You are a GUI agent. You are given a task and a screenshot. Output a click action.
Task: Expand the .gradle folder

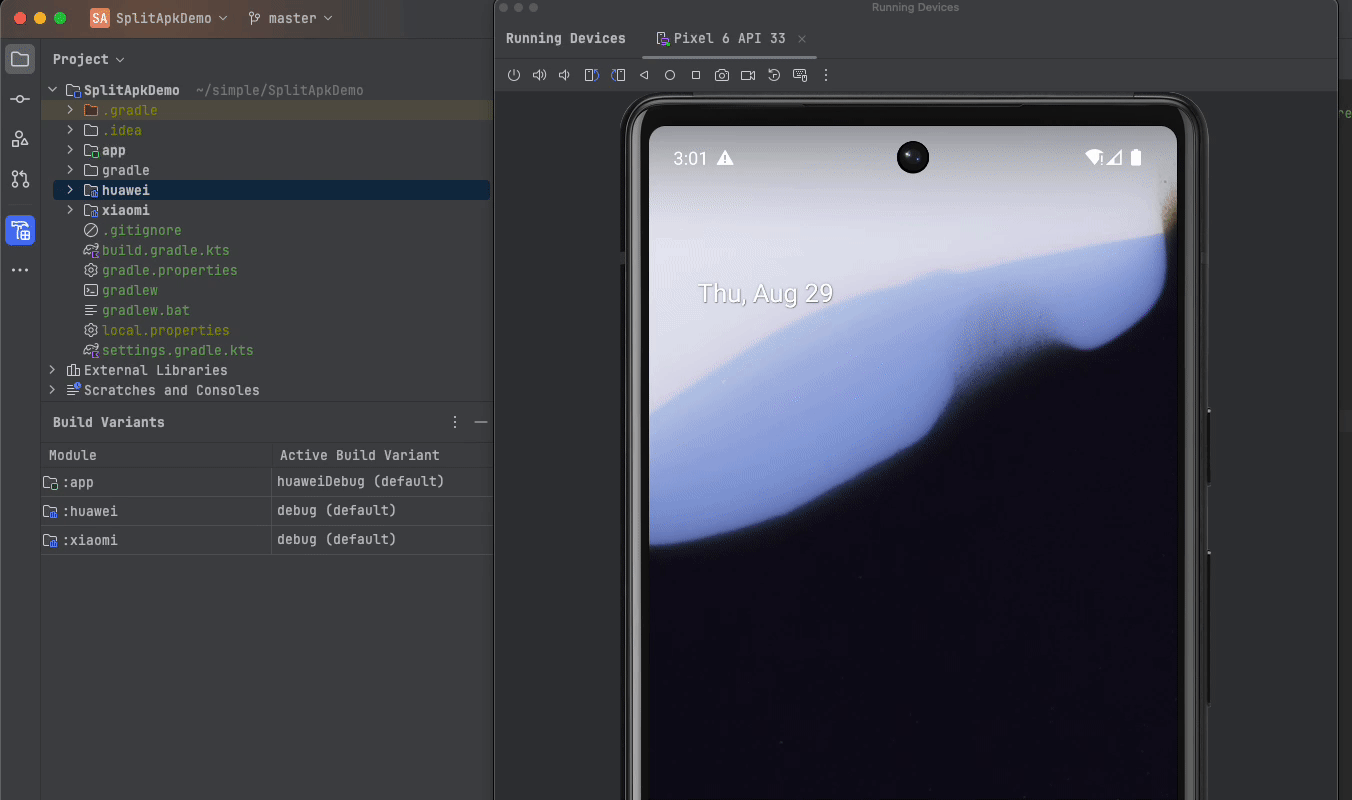click(x=70, y=110)
